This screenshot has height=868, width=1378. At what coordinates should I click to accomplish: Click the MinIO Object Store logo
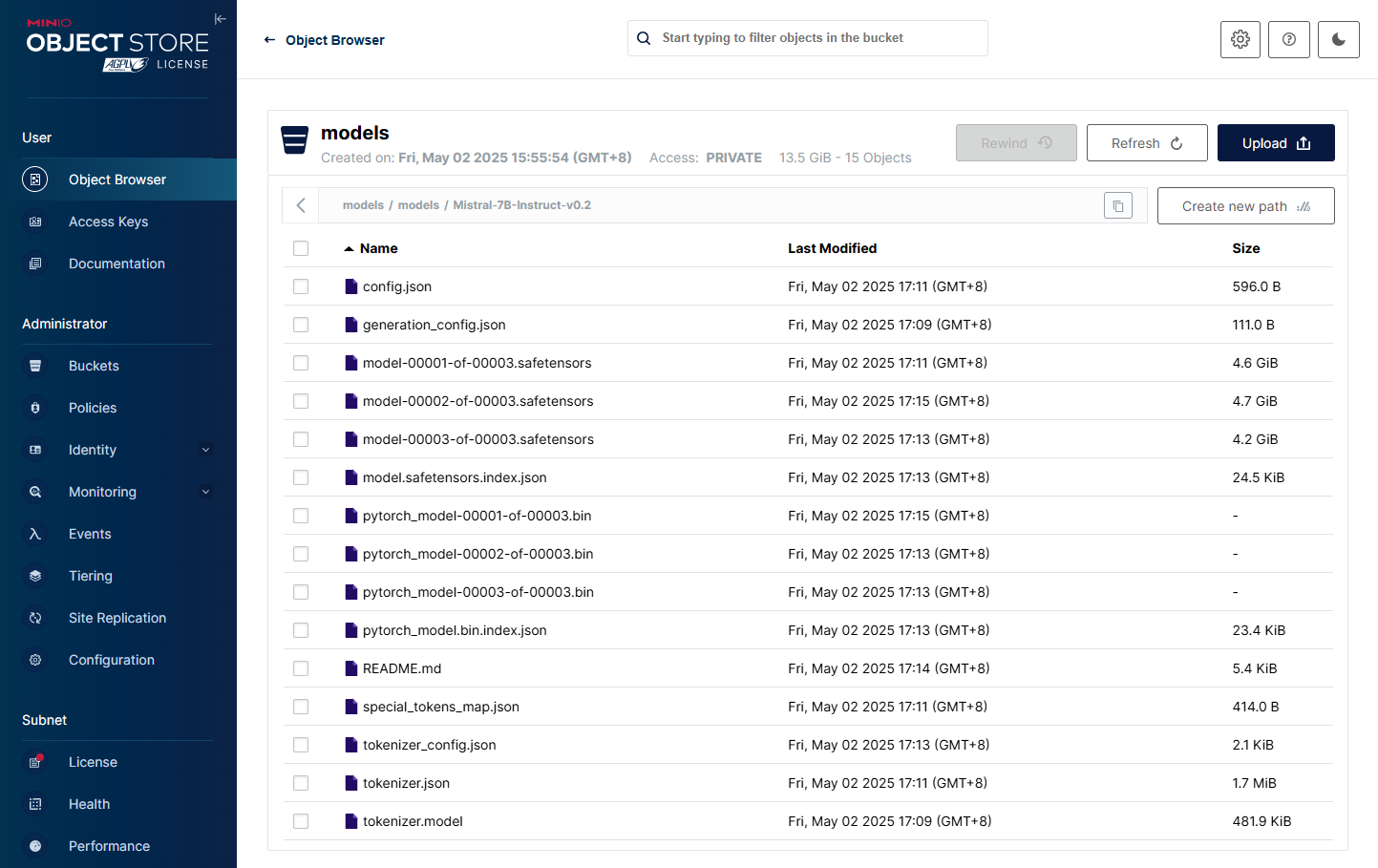click(x=117, y=45)
